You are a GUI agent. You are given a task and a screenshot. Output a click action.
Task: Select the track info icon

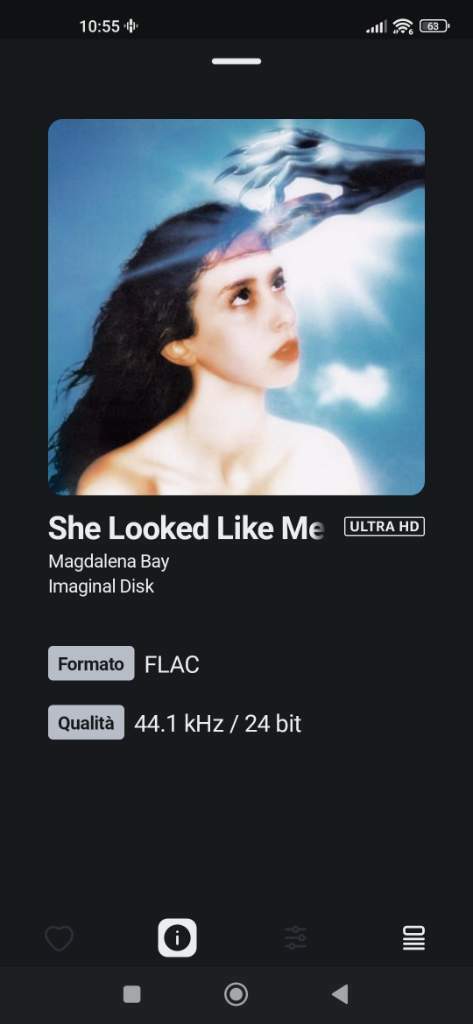177,938
